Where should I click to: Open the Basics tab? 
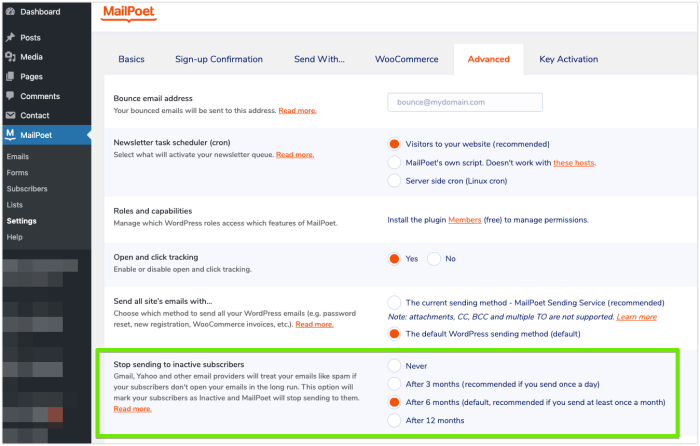[131, 59]
